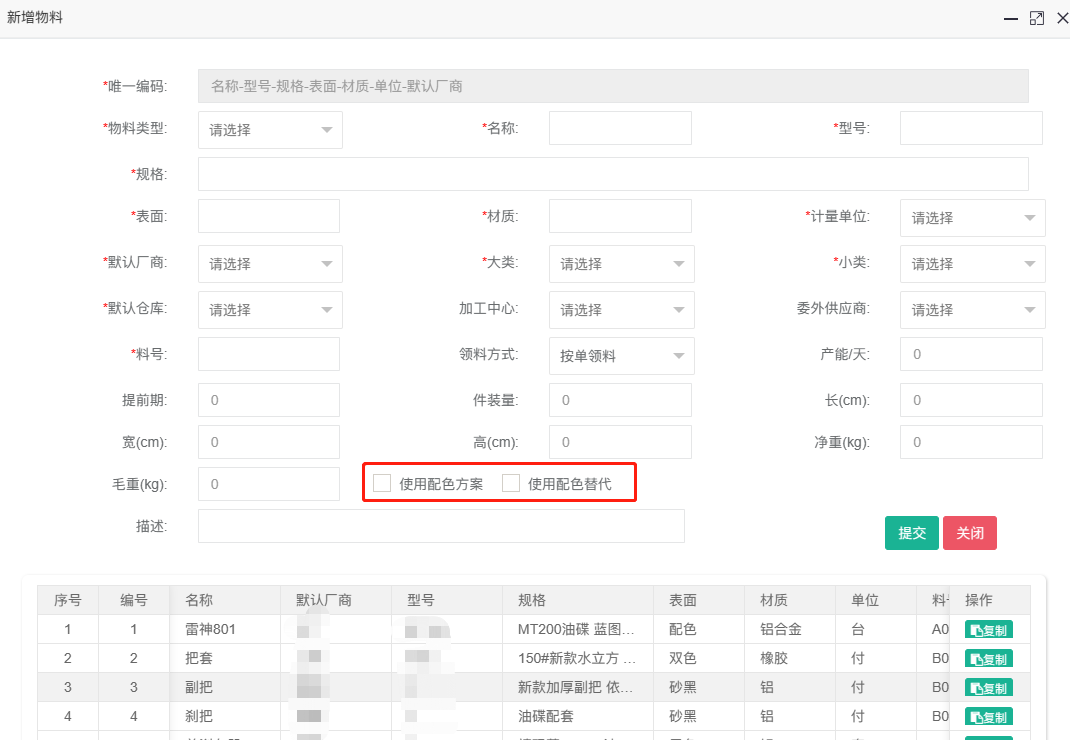
Task: Sort by the 名称 column header
Action: (x=199, y=600)
